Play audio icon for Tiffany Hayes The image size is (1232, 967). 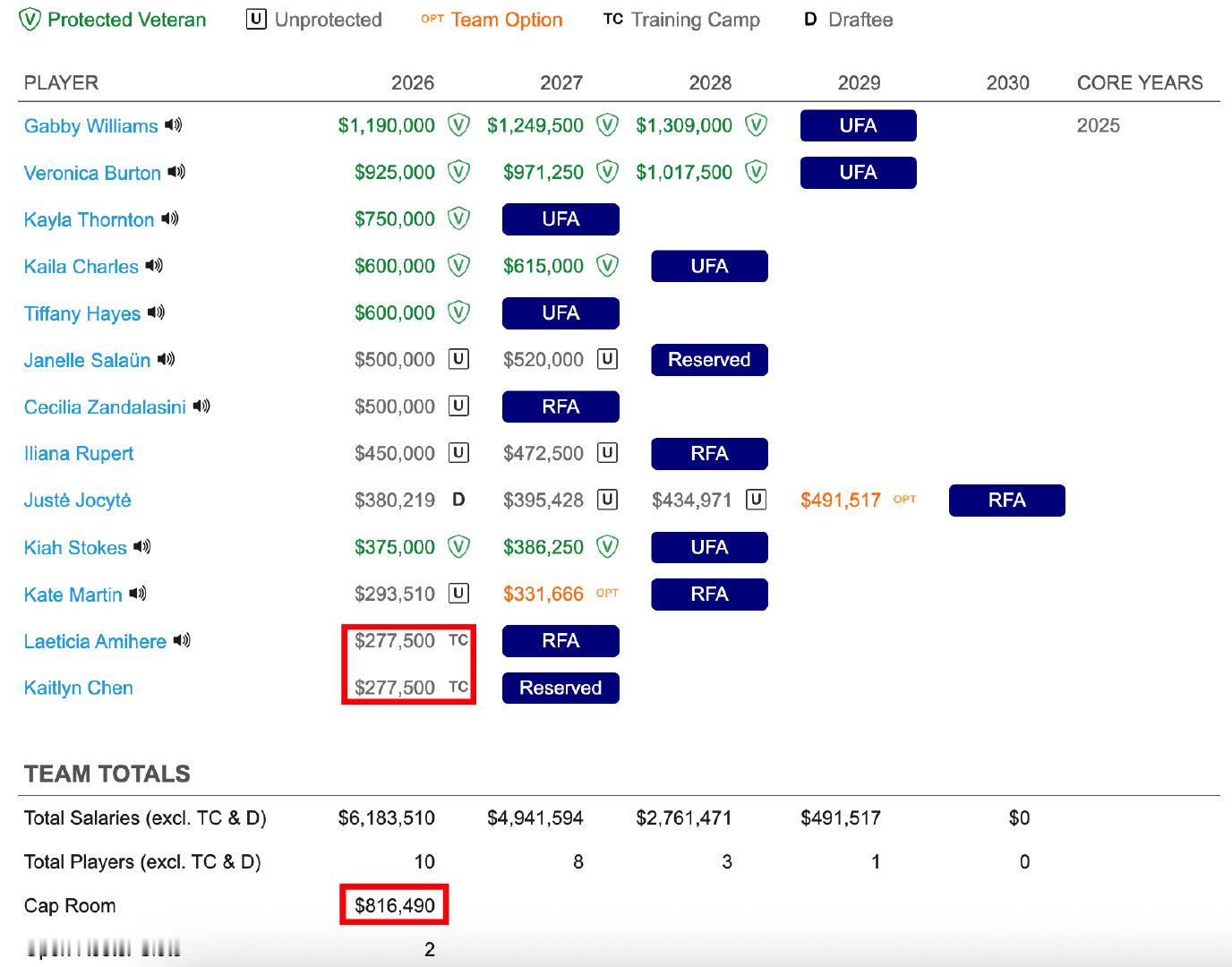(x=157, y=312)
